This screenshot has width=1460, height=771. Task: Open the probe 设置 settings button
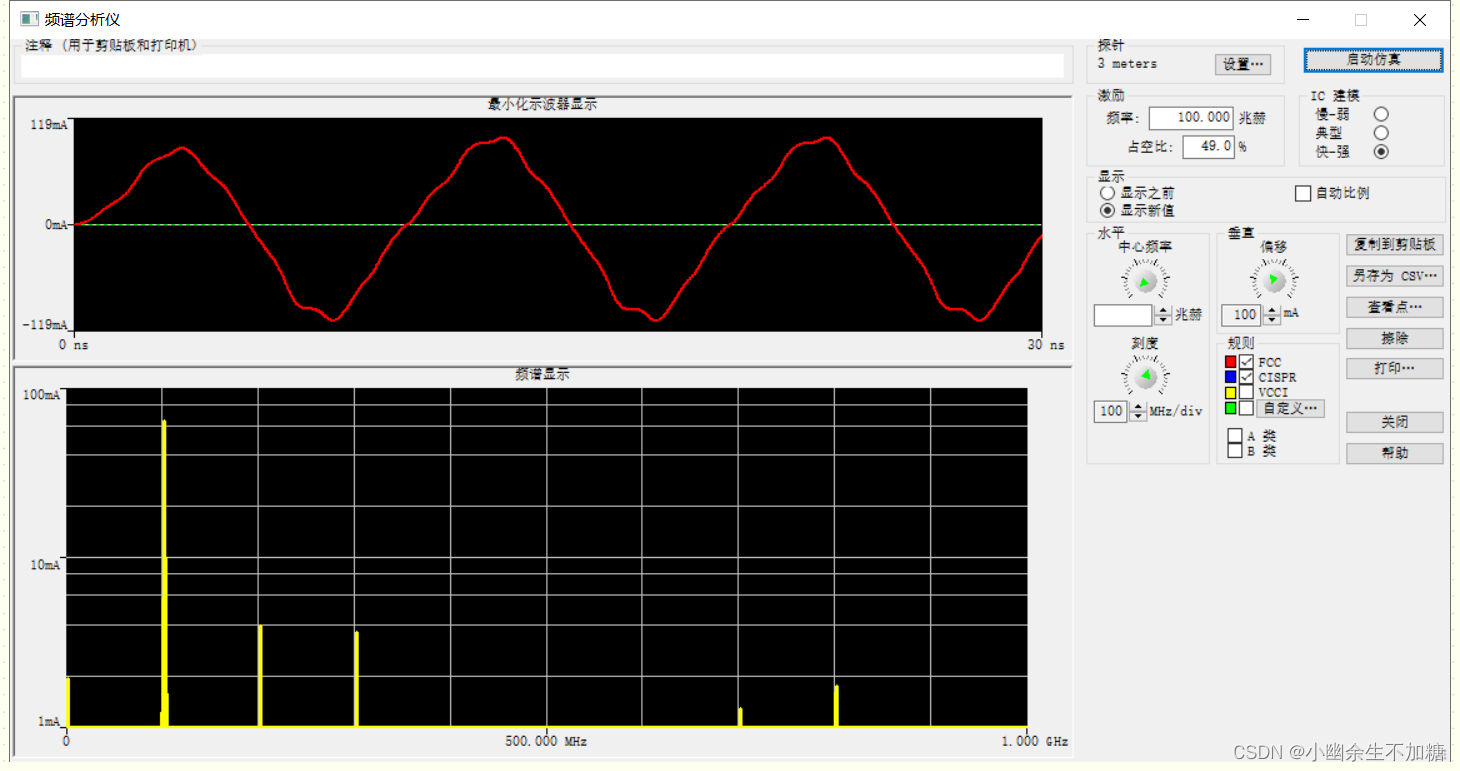[x=1243, y=64]
